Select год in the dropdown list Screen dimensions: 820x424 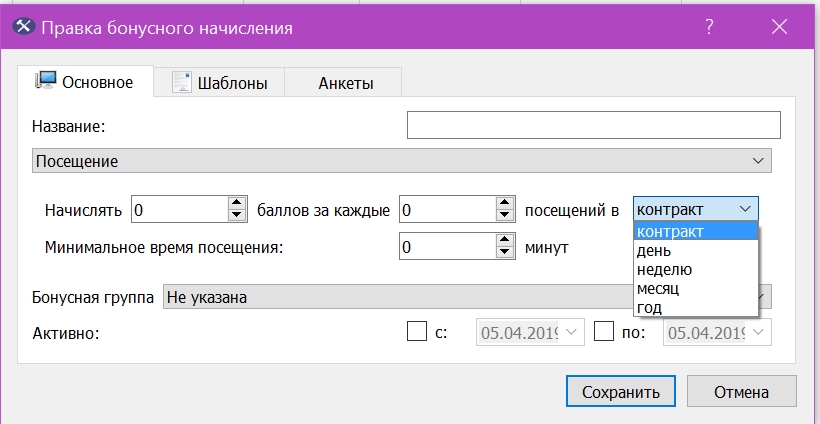coord(696,307)
